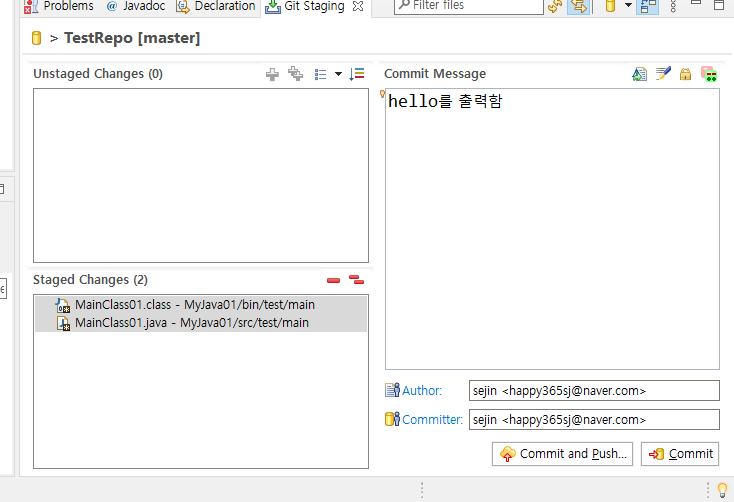Viewport: 734px width, 502px height.
Task: Click the Author link label
Action: coord(422,391)
